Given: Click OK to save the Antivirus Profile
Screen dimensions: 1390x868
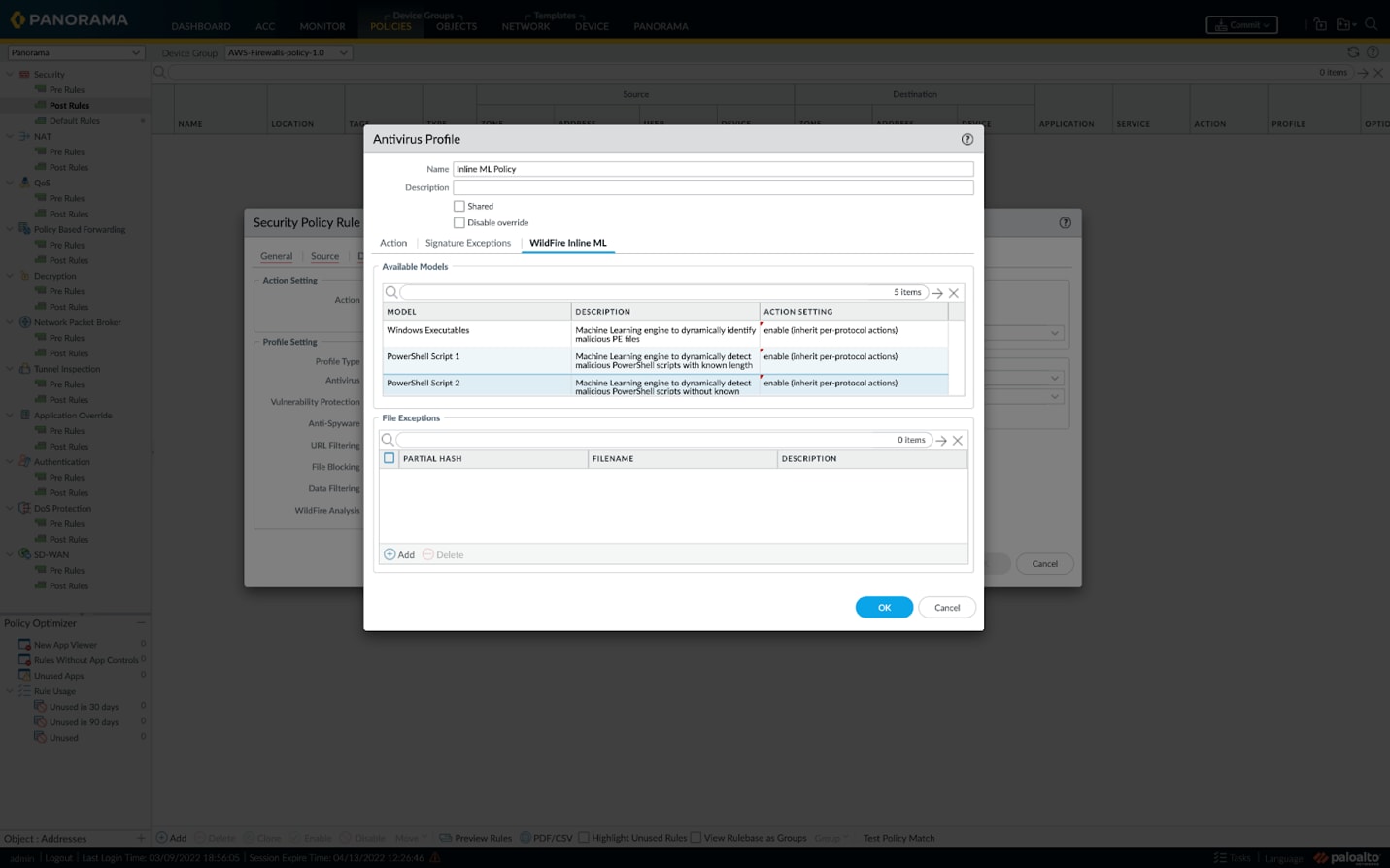Looking at the screenshot, I should pyautogui.click(x=883, y=606).
